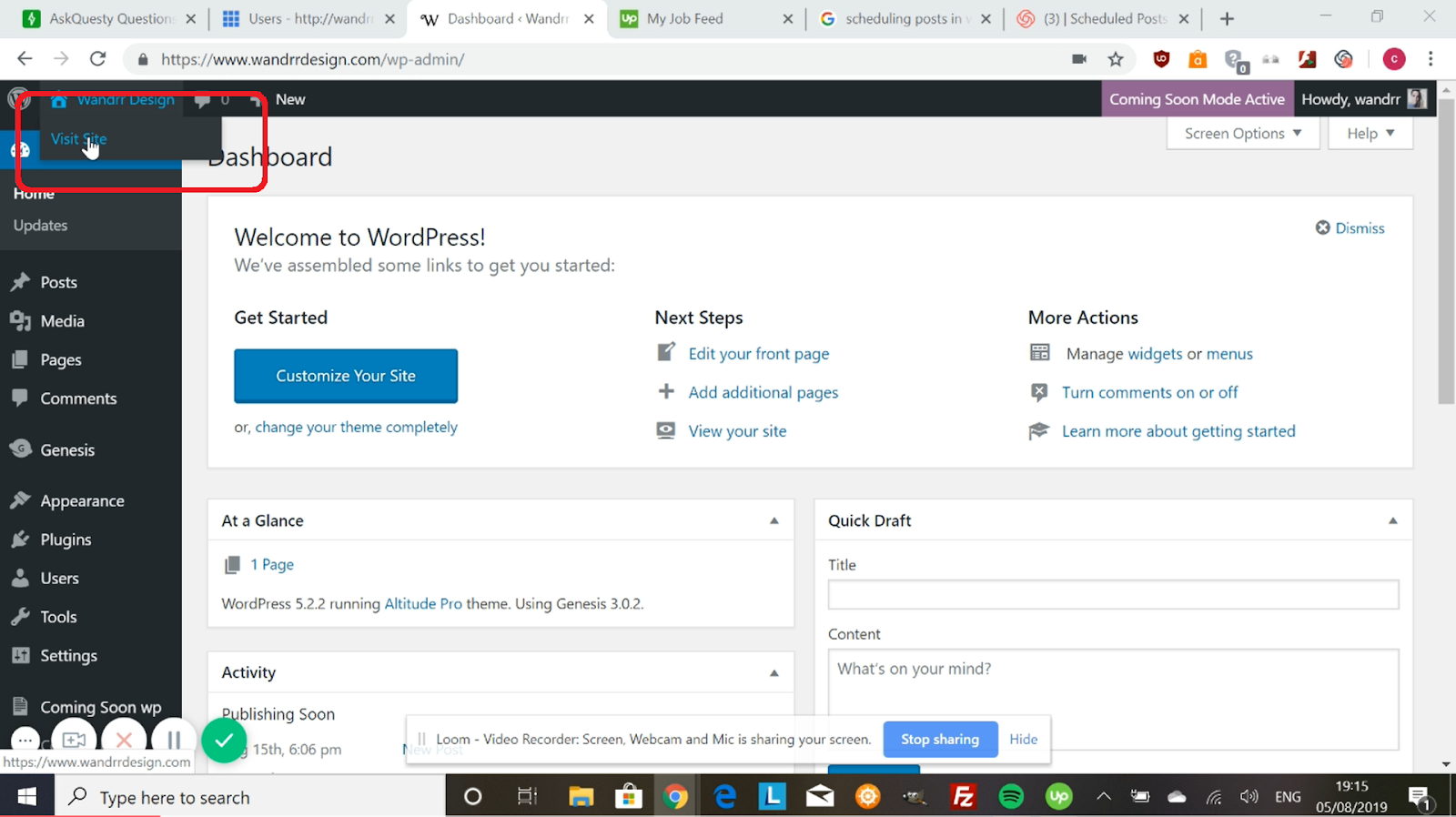Open the FileZilla taskbar icon
Image resolution: width=1456 pixels, height=817 pixels.
coord(962,797)
